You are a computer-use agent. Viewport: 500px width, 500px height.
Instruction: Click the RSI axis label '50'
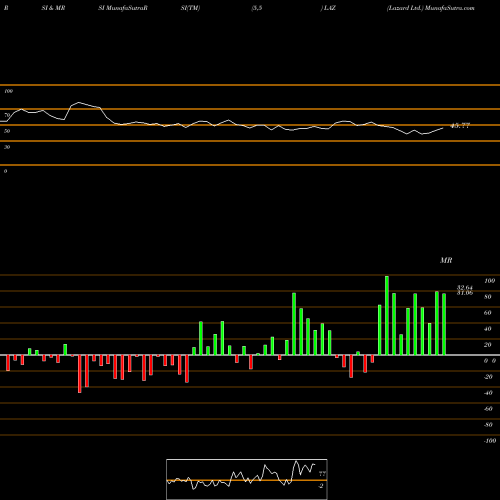(7, 131)
